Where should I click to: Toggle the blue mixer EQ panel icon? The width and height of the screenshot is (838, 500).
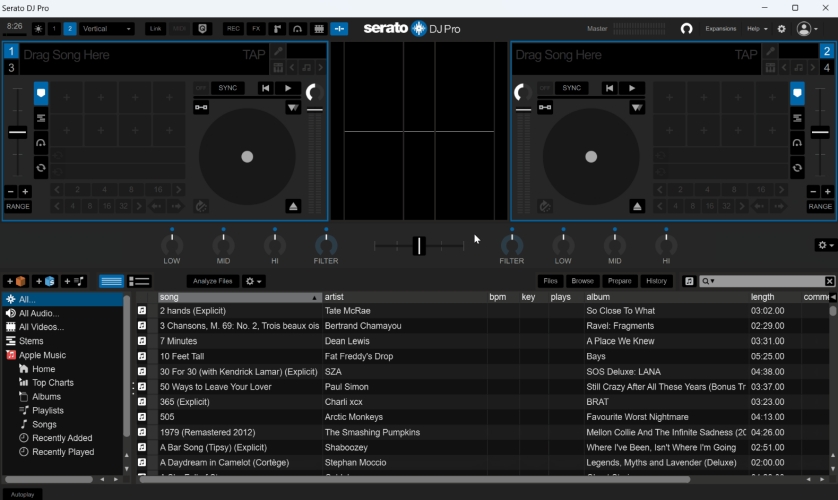pos(339,29)
